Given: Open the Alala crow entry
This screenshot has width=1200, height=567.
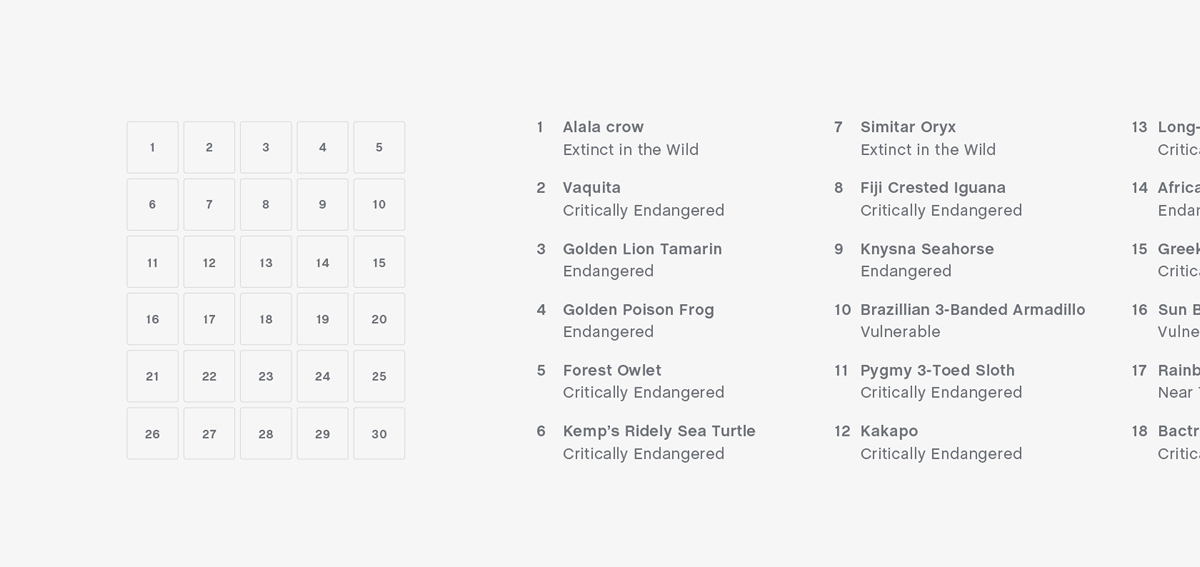Looking at the screenshot, I should [x=603, y=128].
